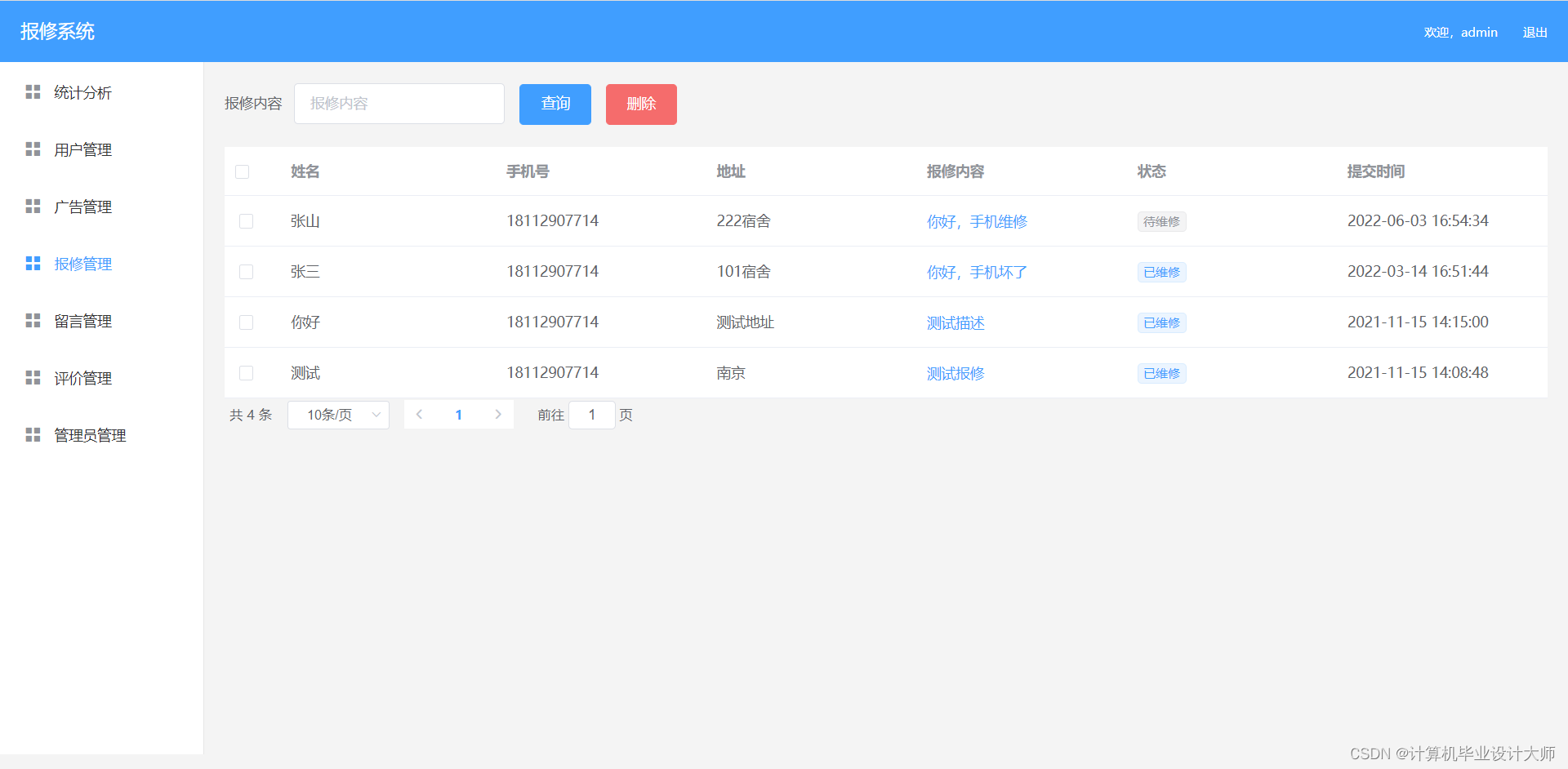Toggle the select-all checkbox in table header
1568x769 pixels.
[x=242, y=171]
